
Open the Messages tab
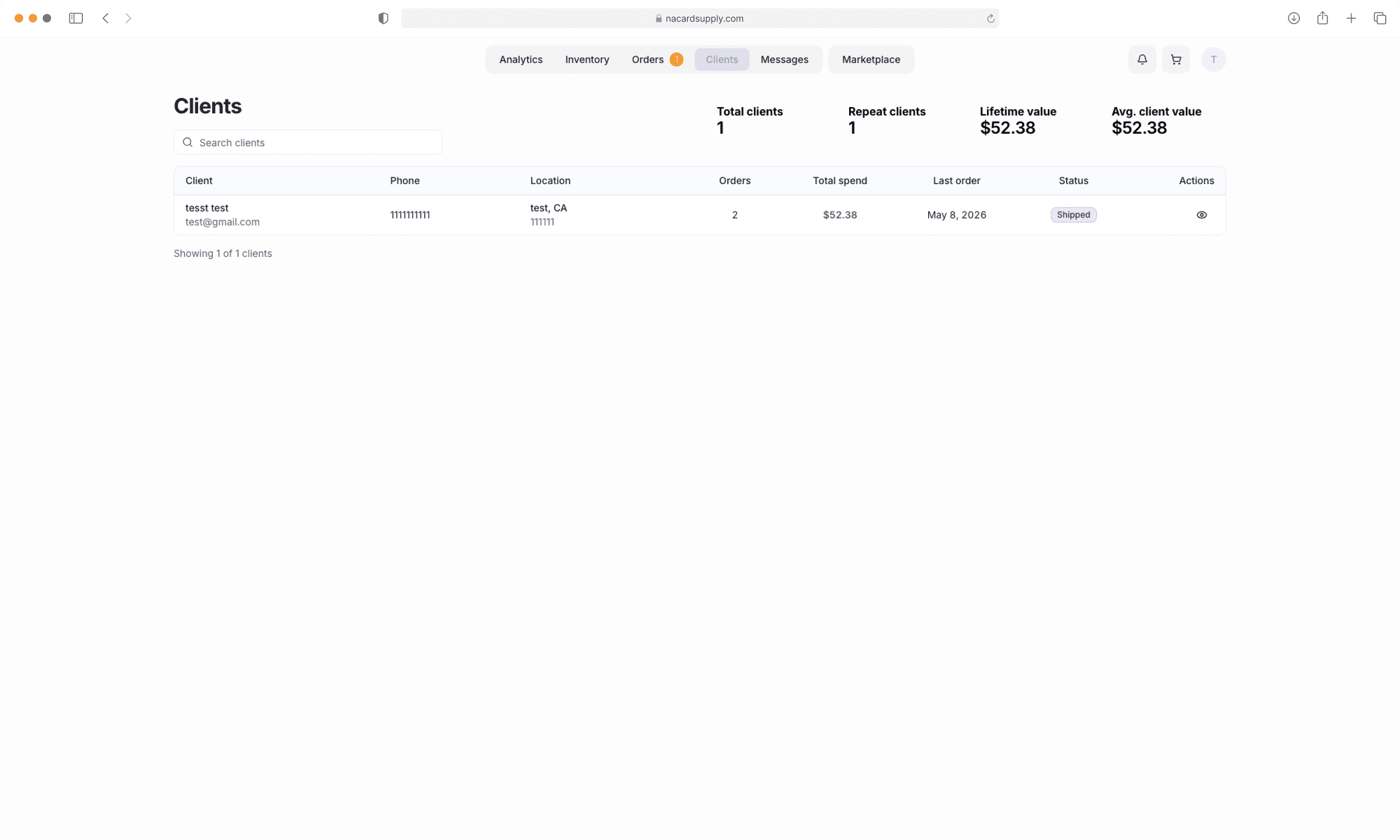pos(784,59)
